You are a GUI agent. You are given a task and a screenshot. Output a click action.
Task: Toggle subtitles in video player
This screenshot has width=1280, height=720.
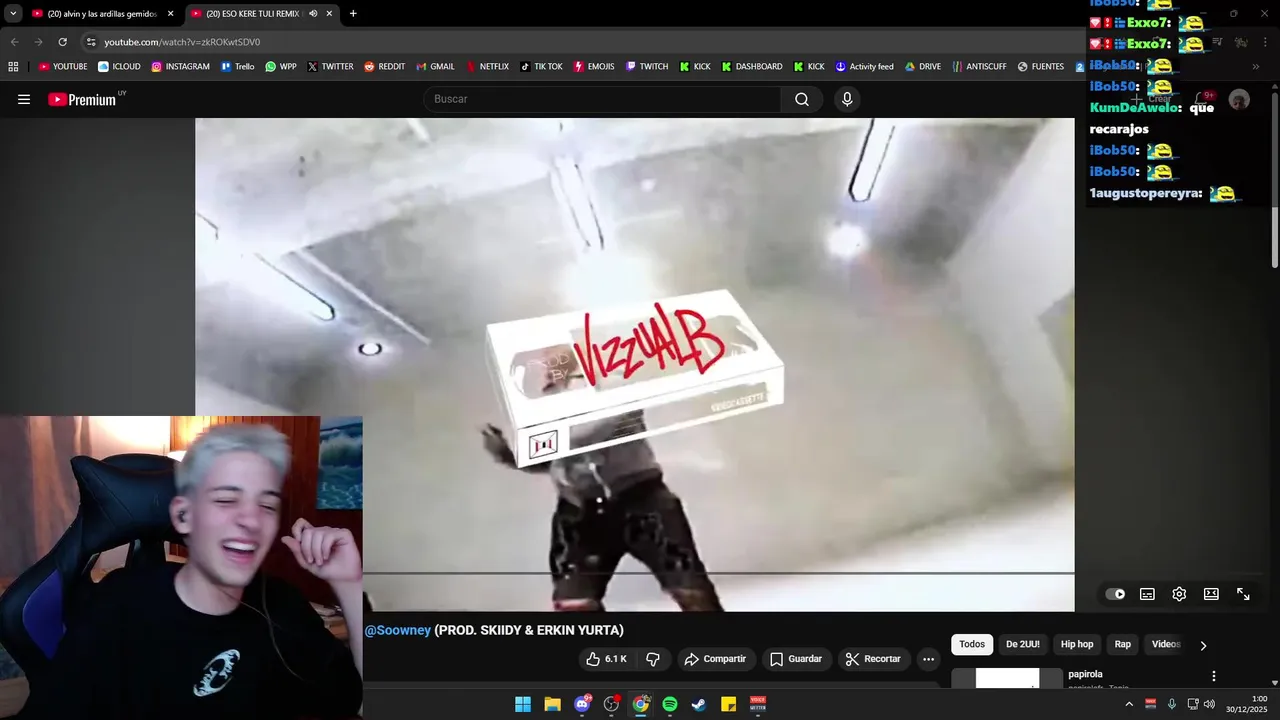pyautogui.click(x=1147, y=594)
